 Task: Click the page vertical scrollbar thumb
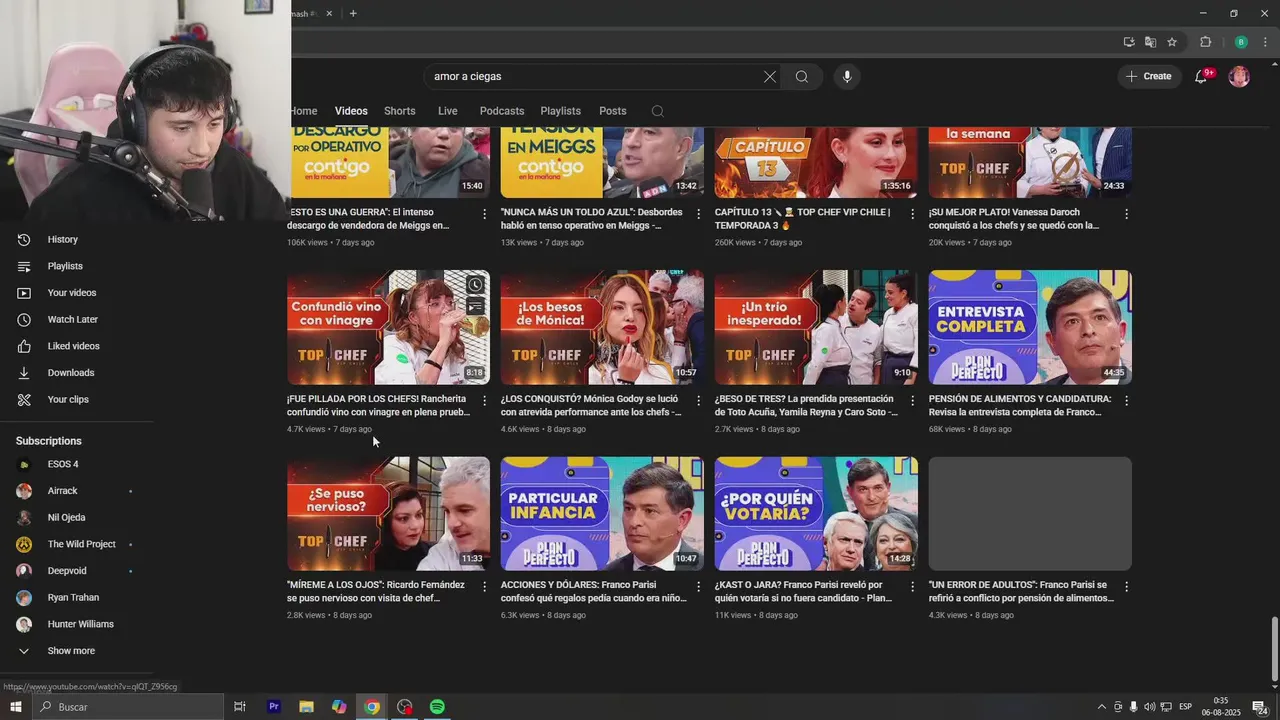point(1274,648)
